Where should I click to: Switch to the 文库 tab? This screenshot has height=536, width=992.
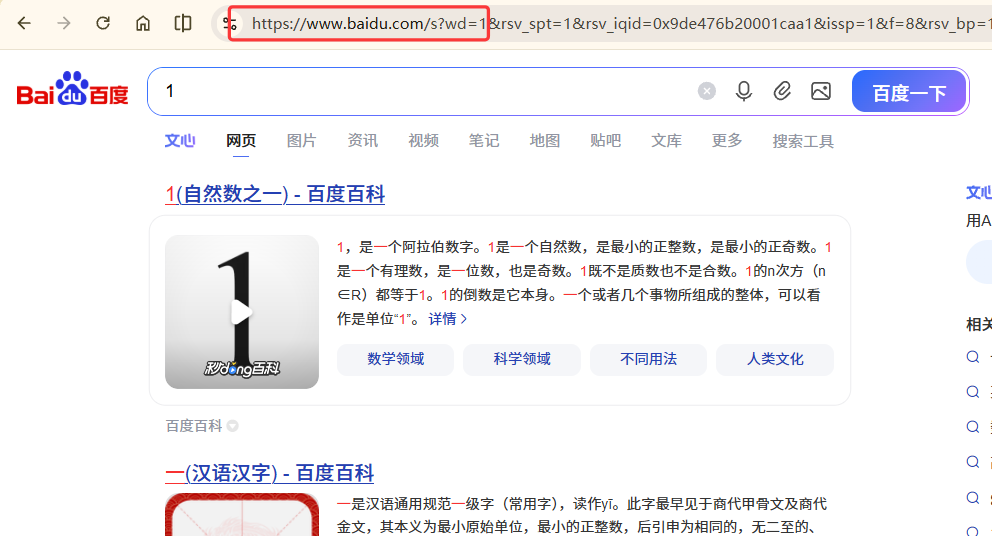tap(666, 140)
